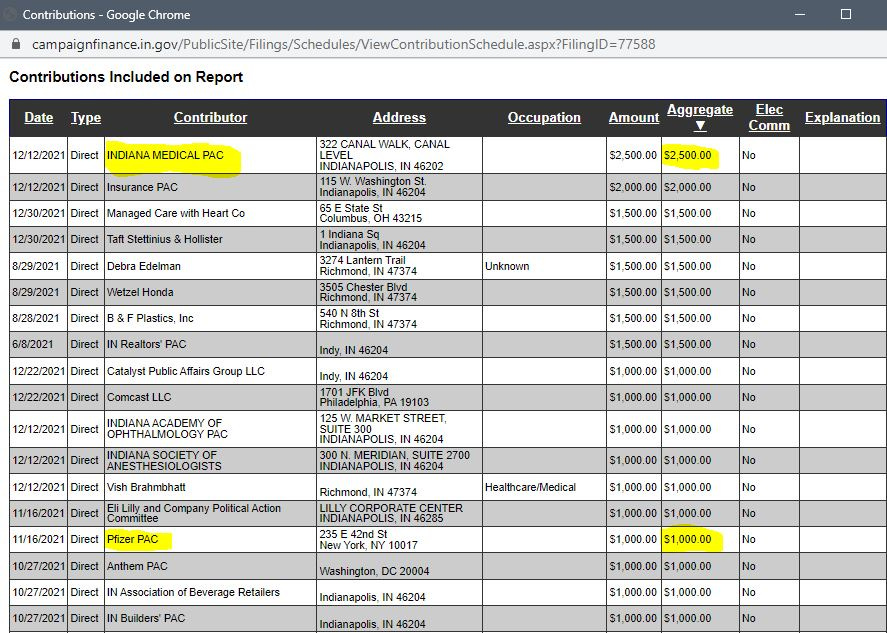Select Wetzel Honda contributor cell

click(210, 292)
